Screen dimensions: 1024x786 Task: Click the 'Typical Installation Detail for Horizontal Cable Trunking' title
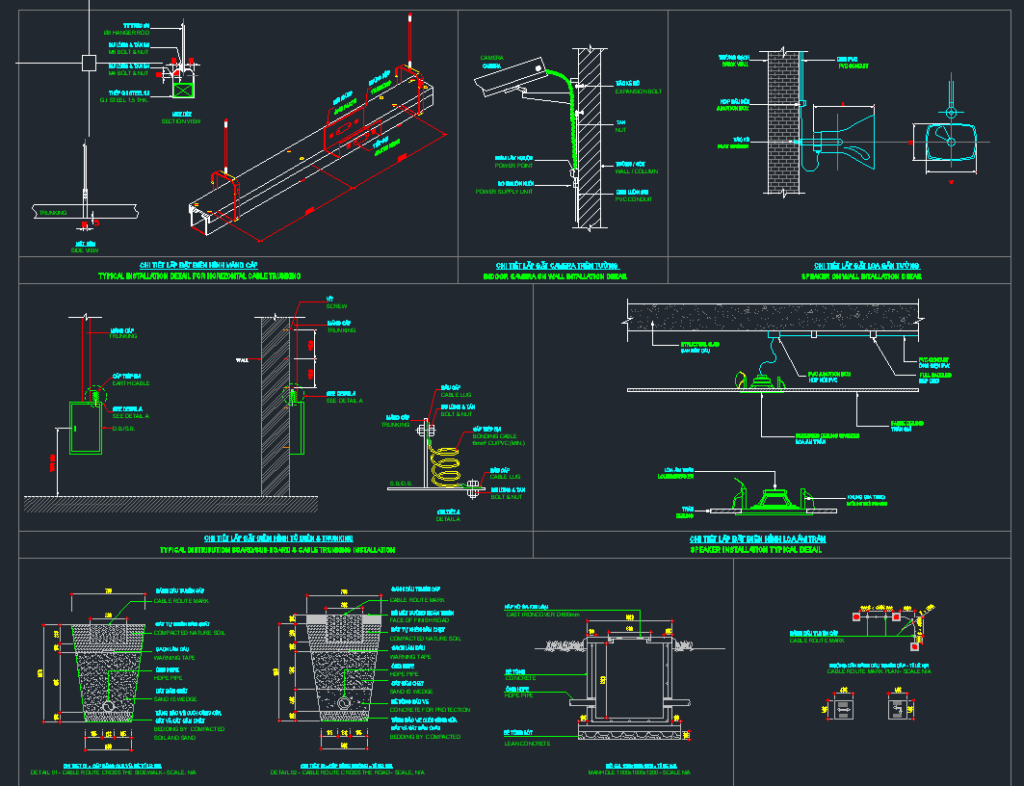click(200, 274)
